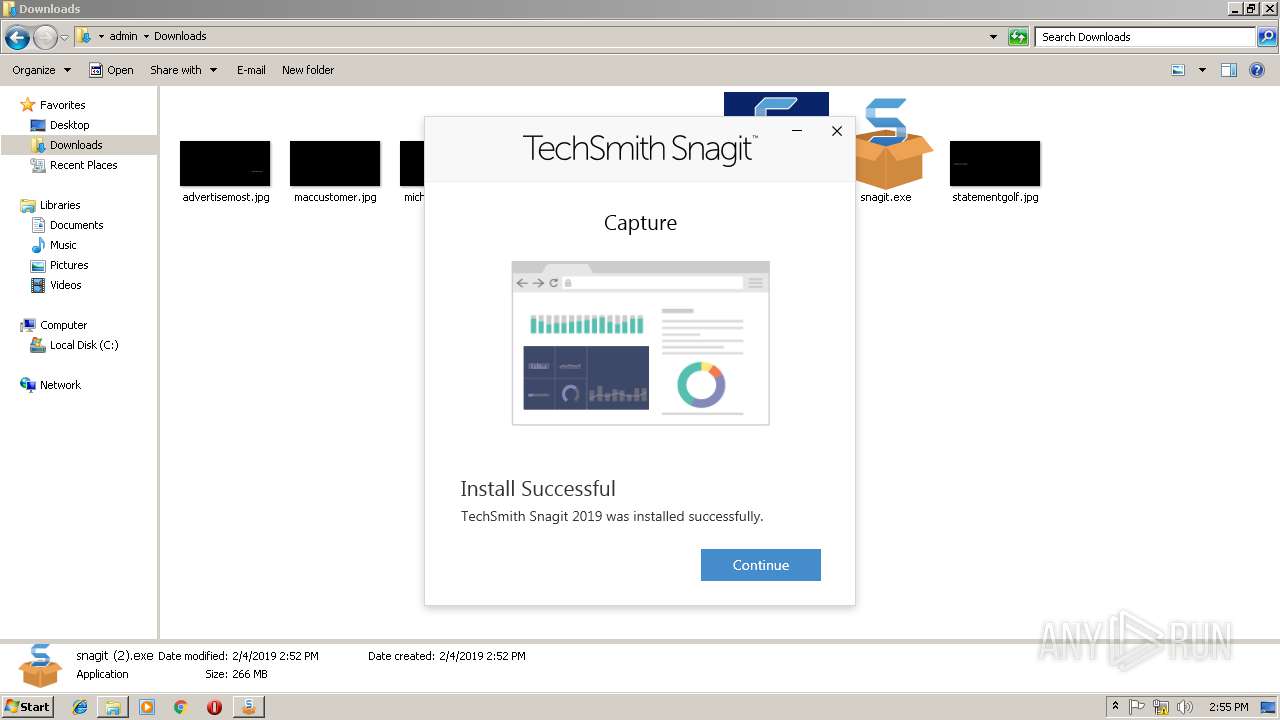This screenshot has height=720, width=1280.
Task: Select Network in navigation pane
Action: click(60, 385)
